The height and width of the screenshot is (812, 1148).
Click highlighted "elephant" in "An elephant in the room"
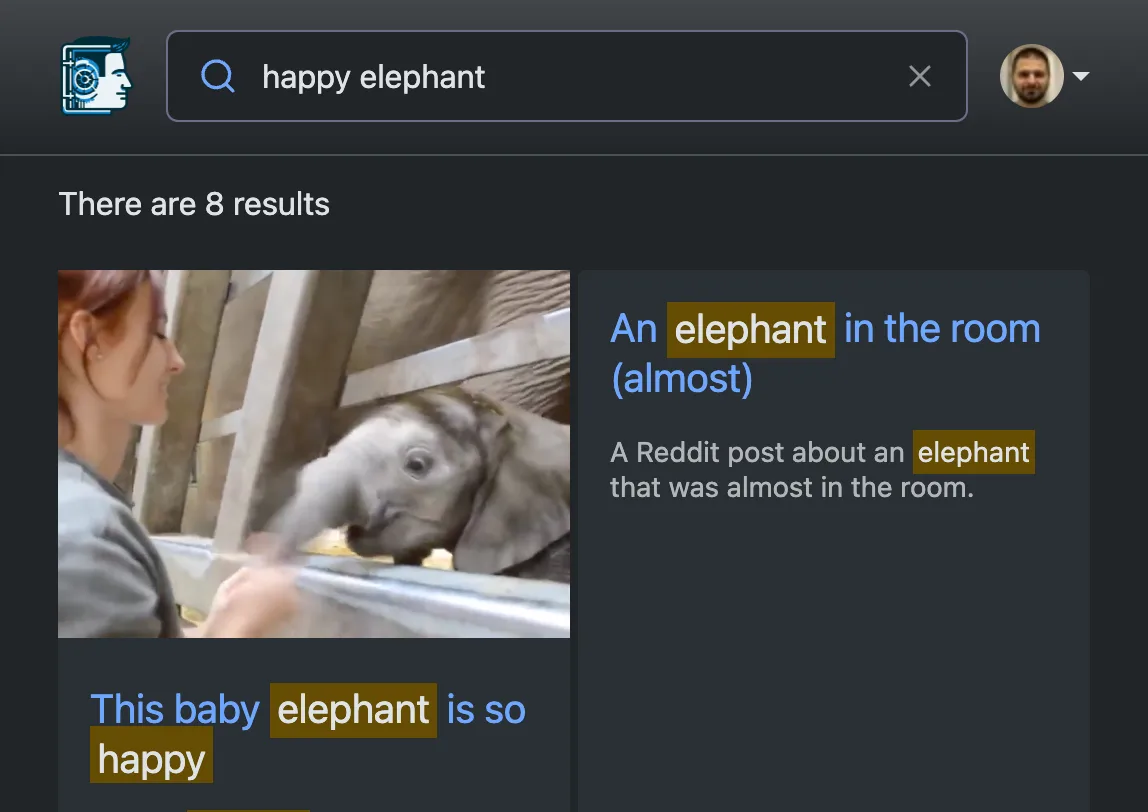pos(750,329)
